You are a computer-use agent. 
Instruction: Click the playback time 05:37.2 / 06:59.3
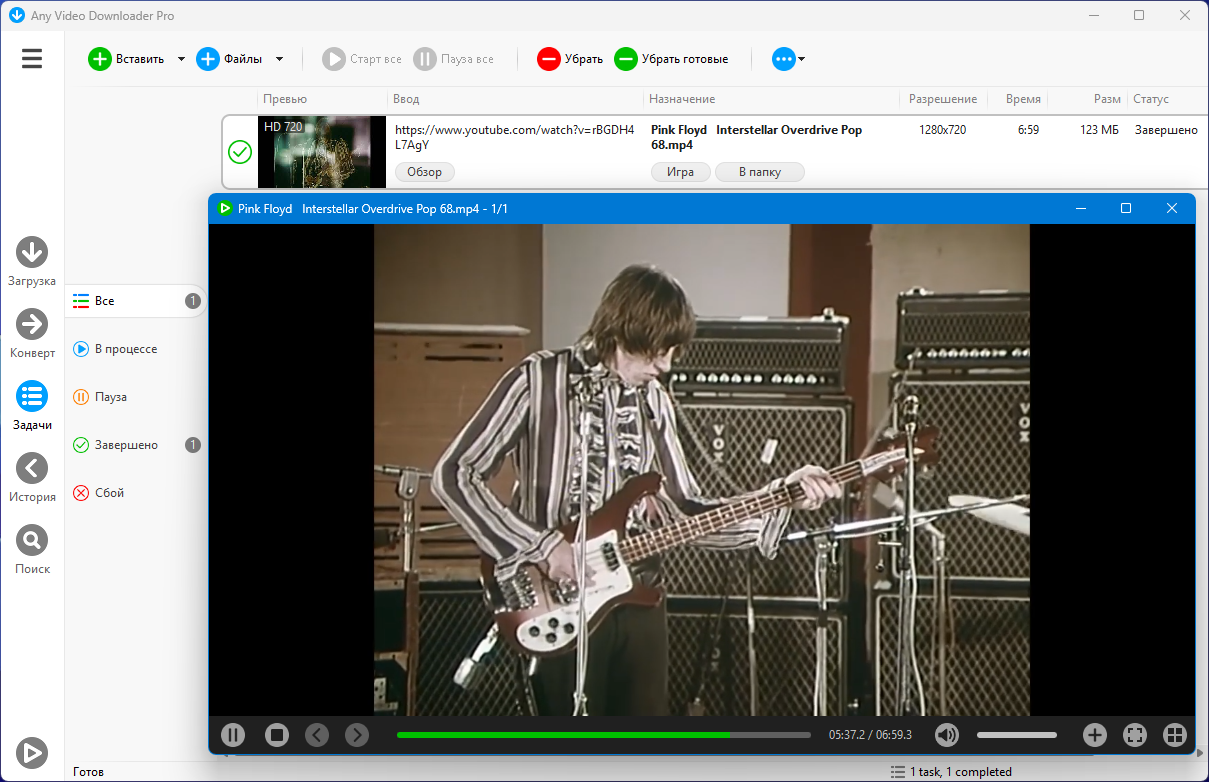(870, 735)
